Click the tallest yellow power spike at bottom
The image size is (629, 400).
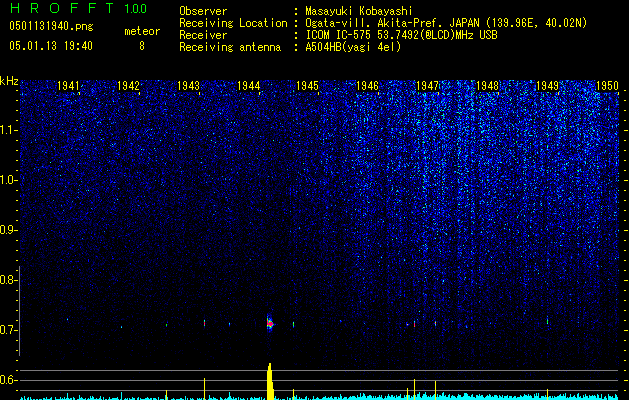pyautogui.click(x=270, y=381)
